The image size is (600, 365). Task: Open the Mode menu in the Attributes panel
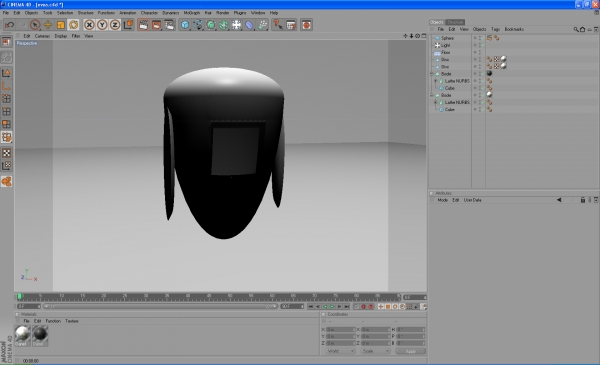click(442, 200)
